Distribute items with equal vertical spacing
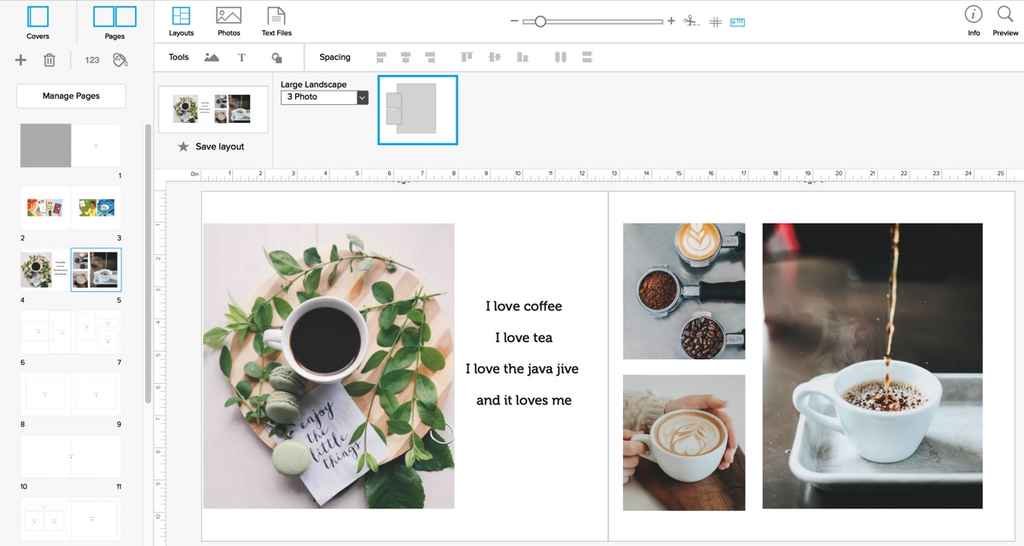 [x=587, y=57]
